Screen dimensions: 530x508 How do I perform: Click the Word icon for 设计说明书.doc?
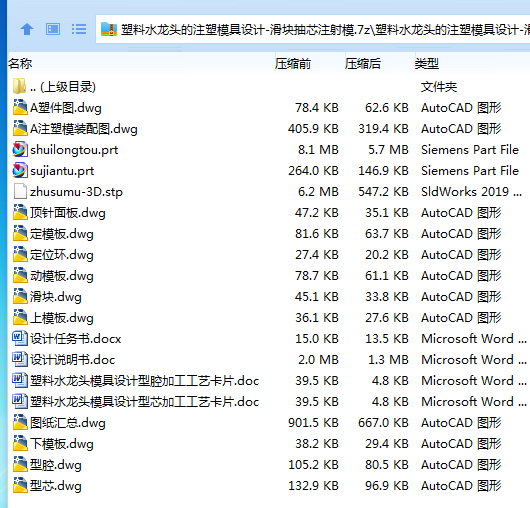20,359
